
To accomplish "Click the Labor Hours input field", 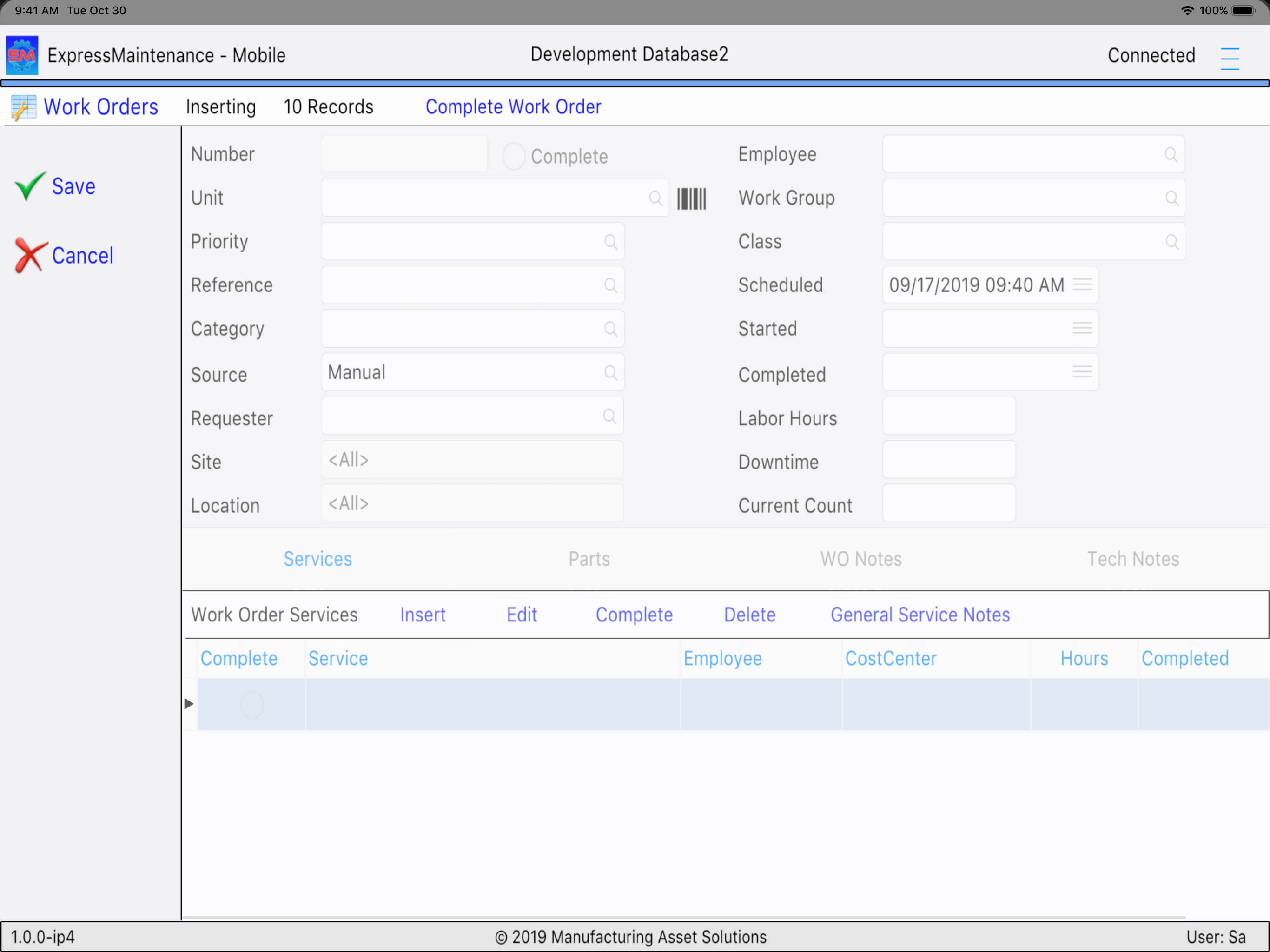I will coord(948,416).
